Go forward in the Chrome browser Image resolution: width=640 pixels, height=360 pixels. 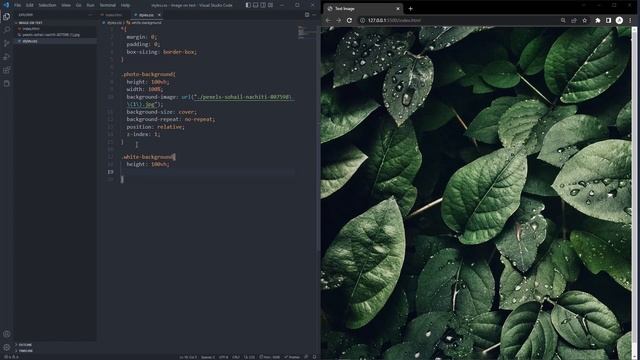pos(339,20)
